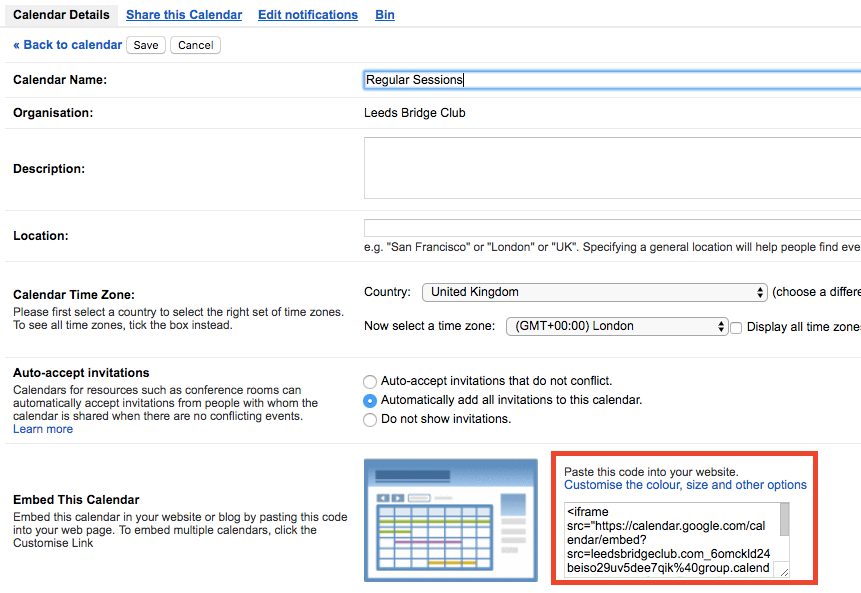Click the Paste this code into your website text
This screenshot has height=593, width=861.
click(x=651, y=472)
